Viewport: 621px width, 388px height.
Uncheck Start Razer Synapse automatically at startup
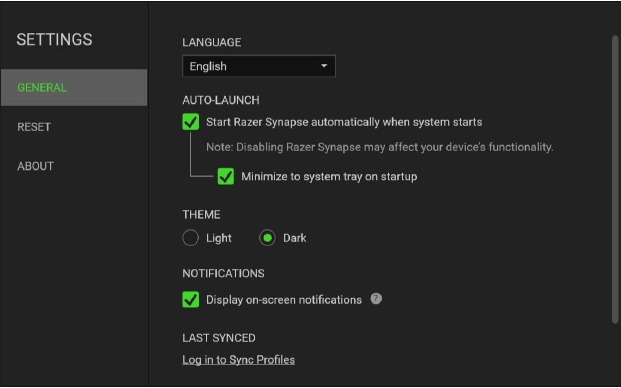(190, 122)
